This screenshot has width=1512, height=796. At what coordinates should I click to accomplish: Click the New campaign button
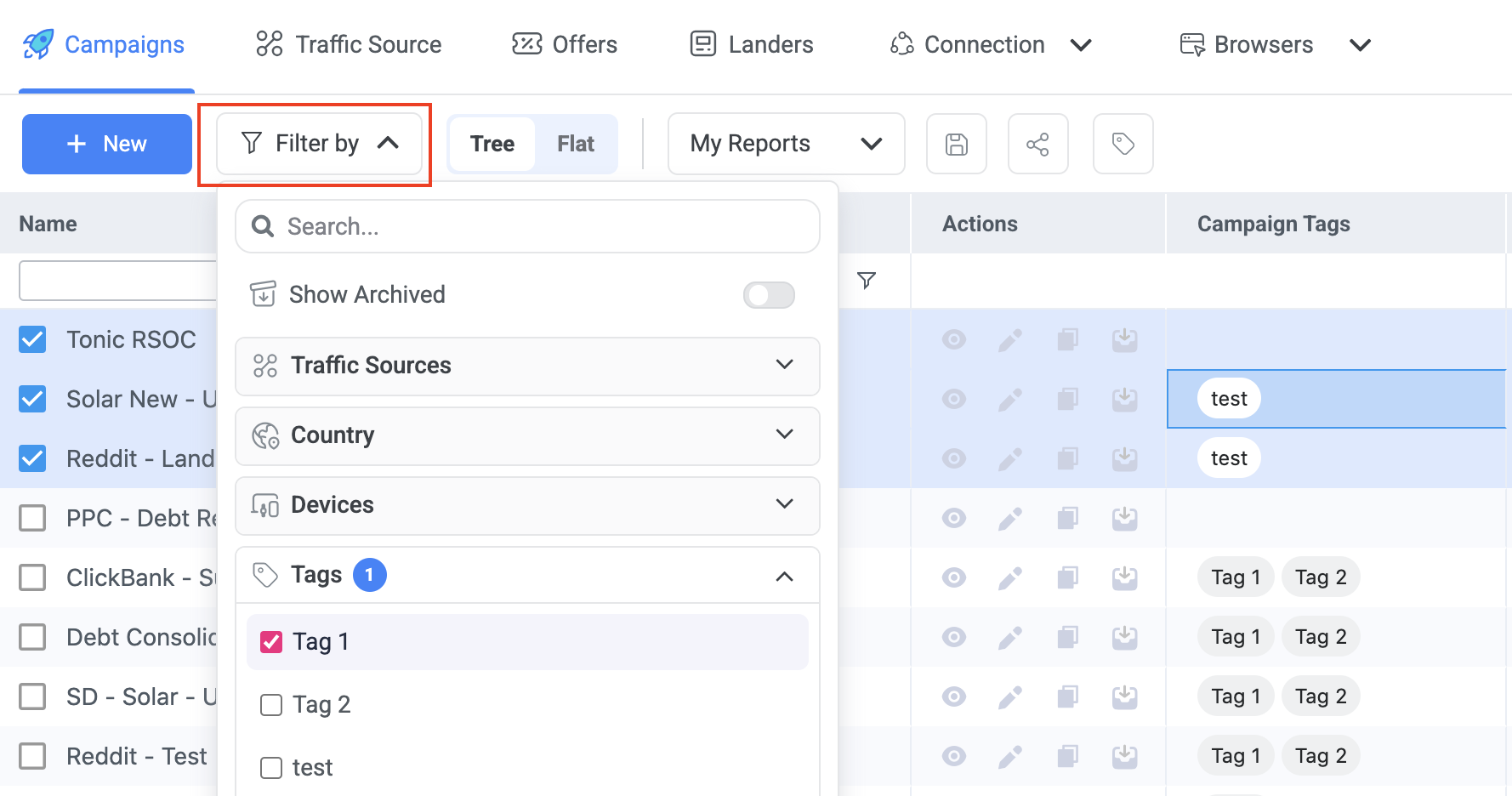[x=107, y=144]
